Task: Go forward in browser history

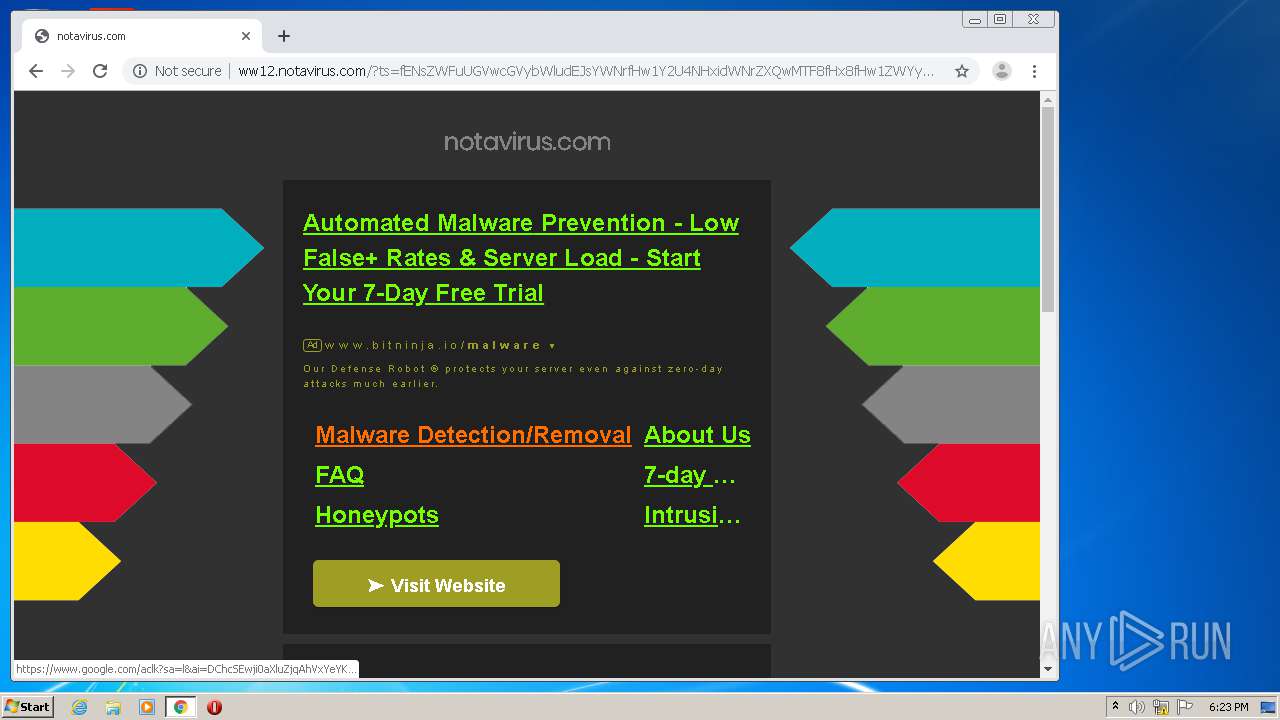Action: pyautogui.click(x=68, y=71)
